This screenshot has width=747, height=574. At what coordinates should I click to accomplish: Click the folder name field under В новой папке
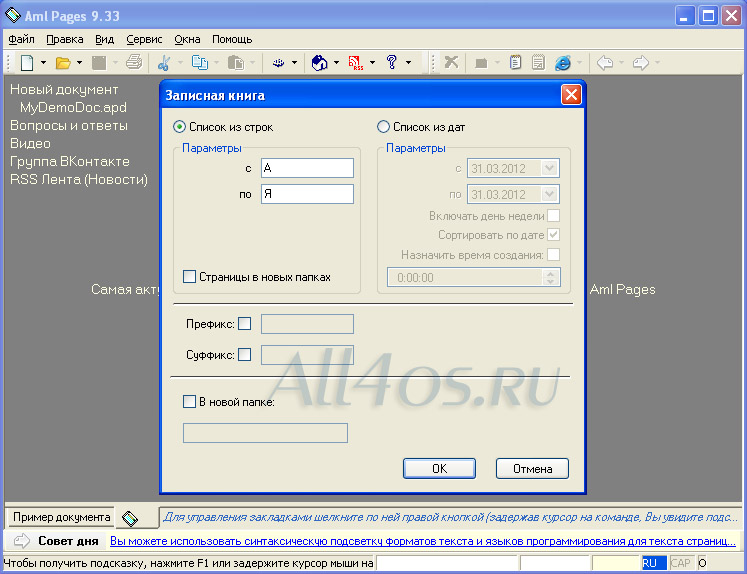(265, 433)
